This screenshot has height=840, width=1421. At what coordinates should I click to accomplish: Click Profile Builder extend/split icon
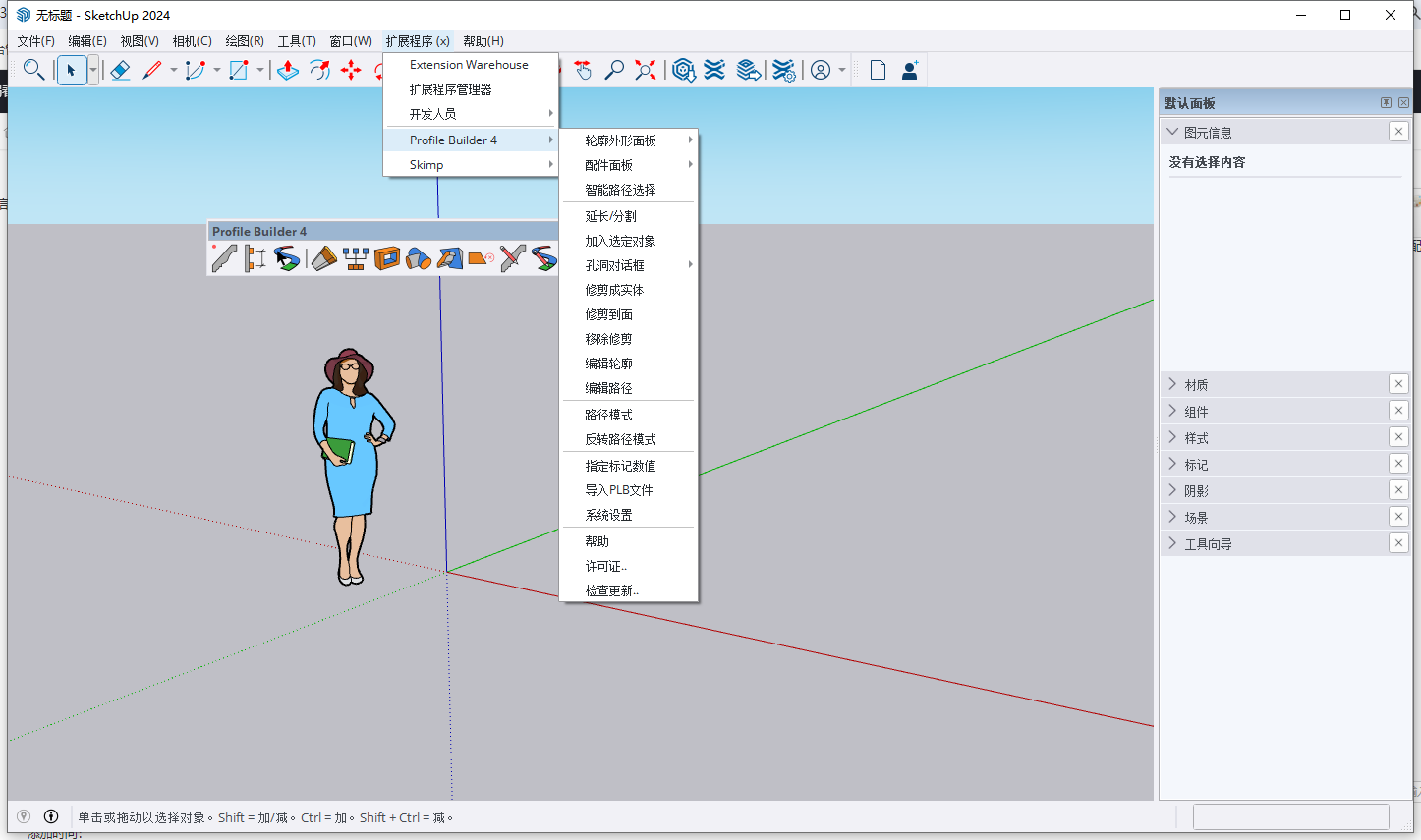[x=324, y=258]
